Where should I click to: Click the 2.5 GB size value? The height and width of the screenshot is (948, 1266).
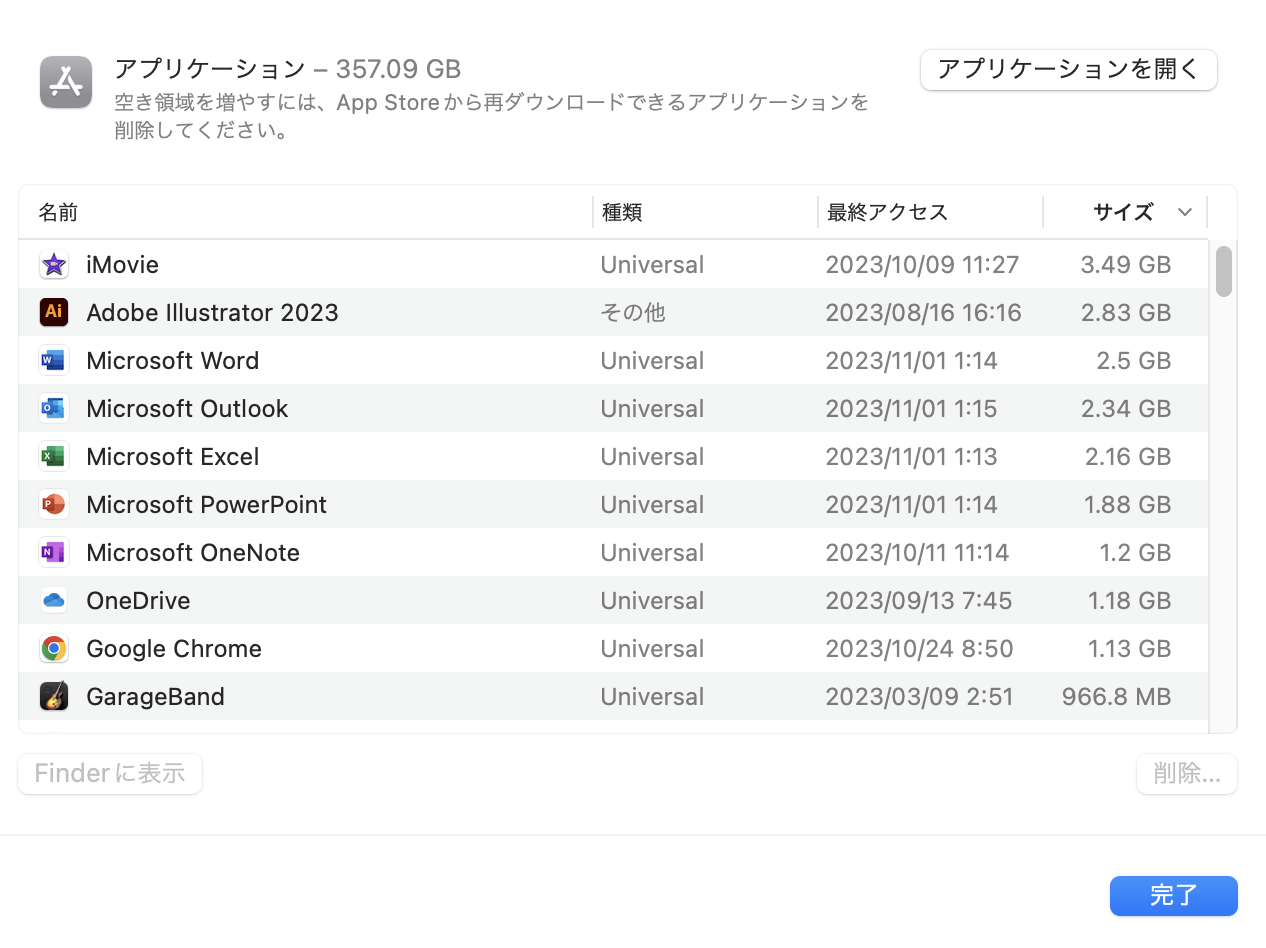[1134, 361]
